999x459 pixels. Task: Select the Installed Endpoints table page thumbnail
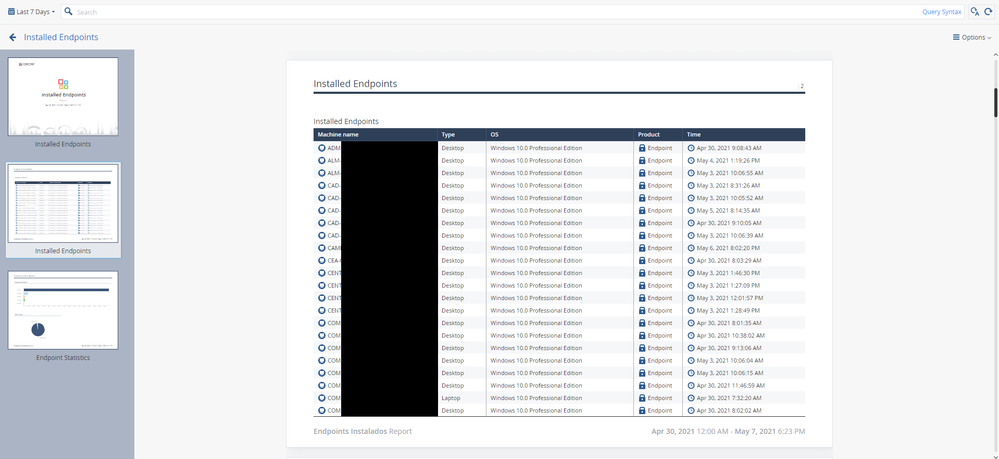pos(63,203)
